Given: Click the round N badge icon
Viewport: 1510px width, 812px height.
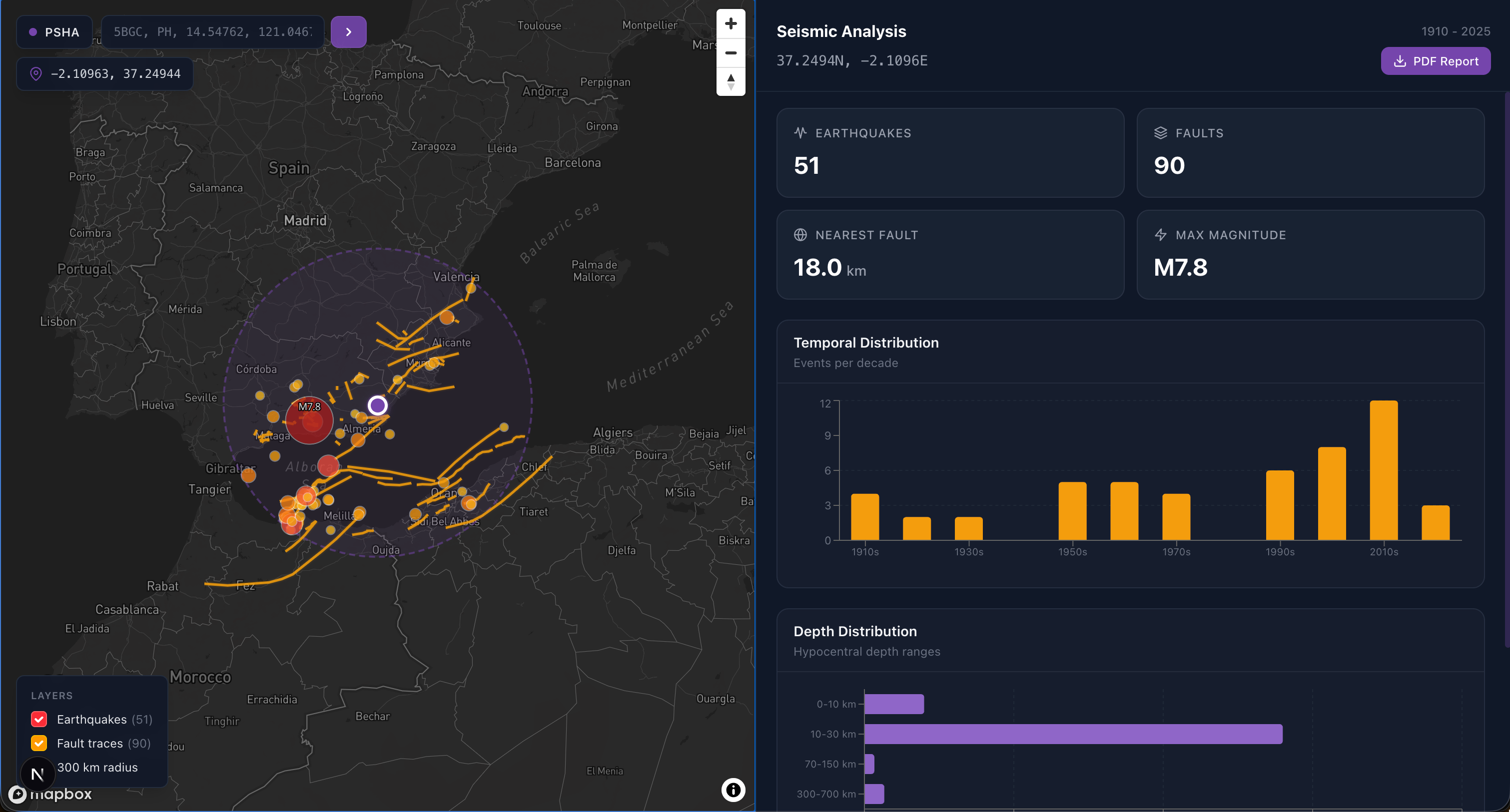Looking at the screenshot, I should tap(37, 774).
